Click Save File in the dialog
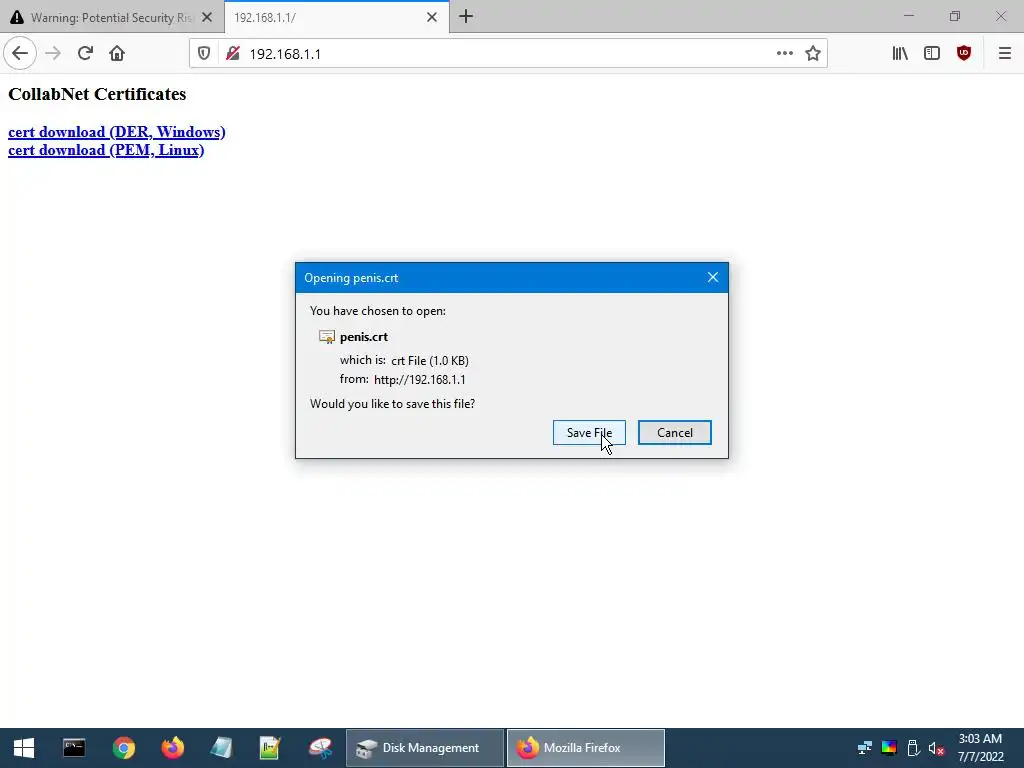This screenshot has width=1024, height=768. (x=589, y=432)
